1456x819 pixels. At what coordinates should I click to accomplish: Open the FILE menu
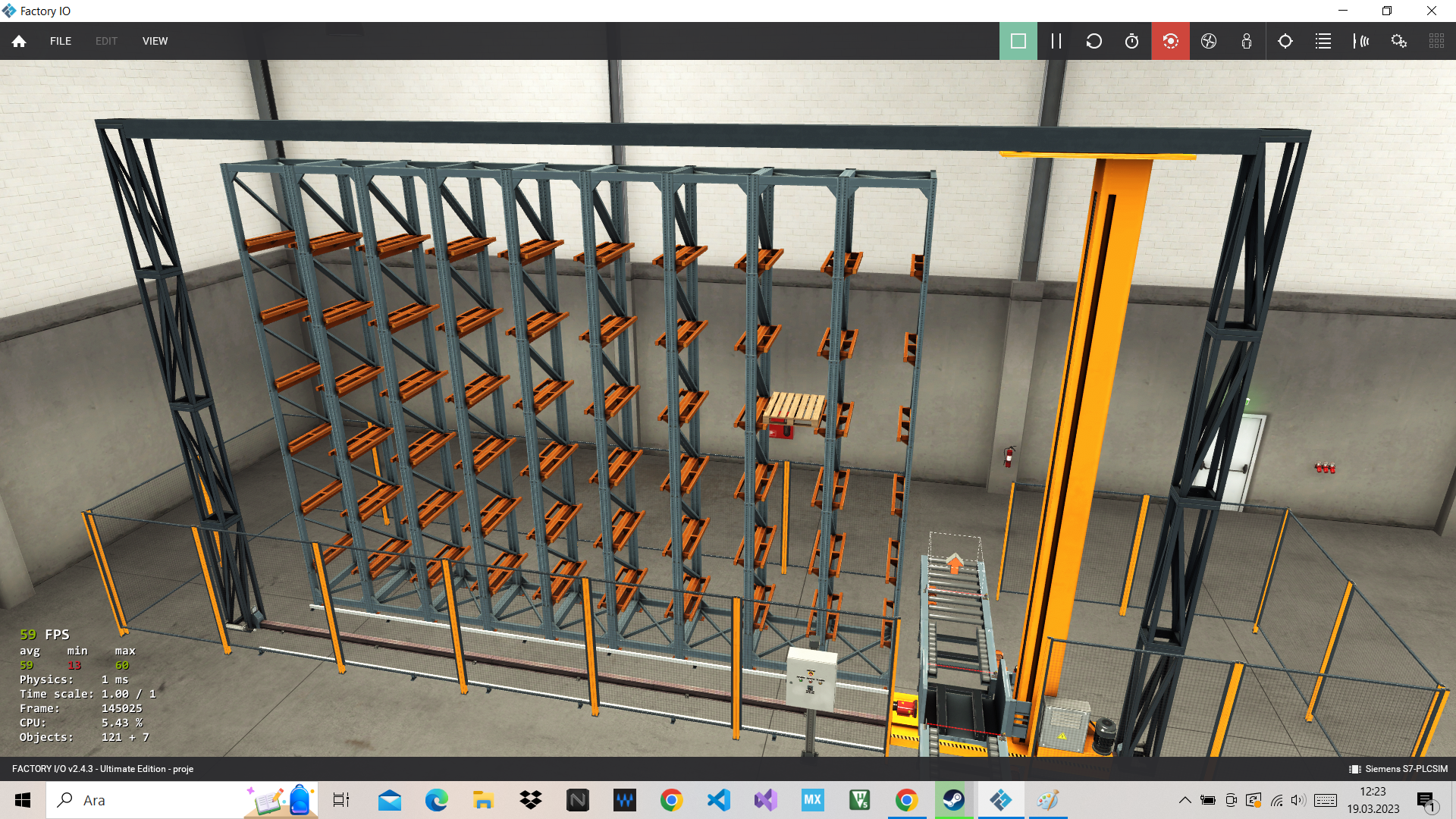tap(61, 41)
